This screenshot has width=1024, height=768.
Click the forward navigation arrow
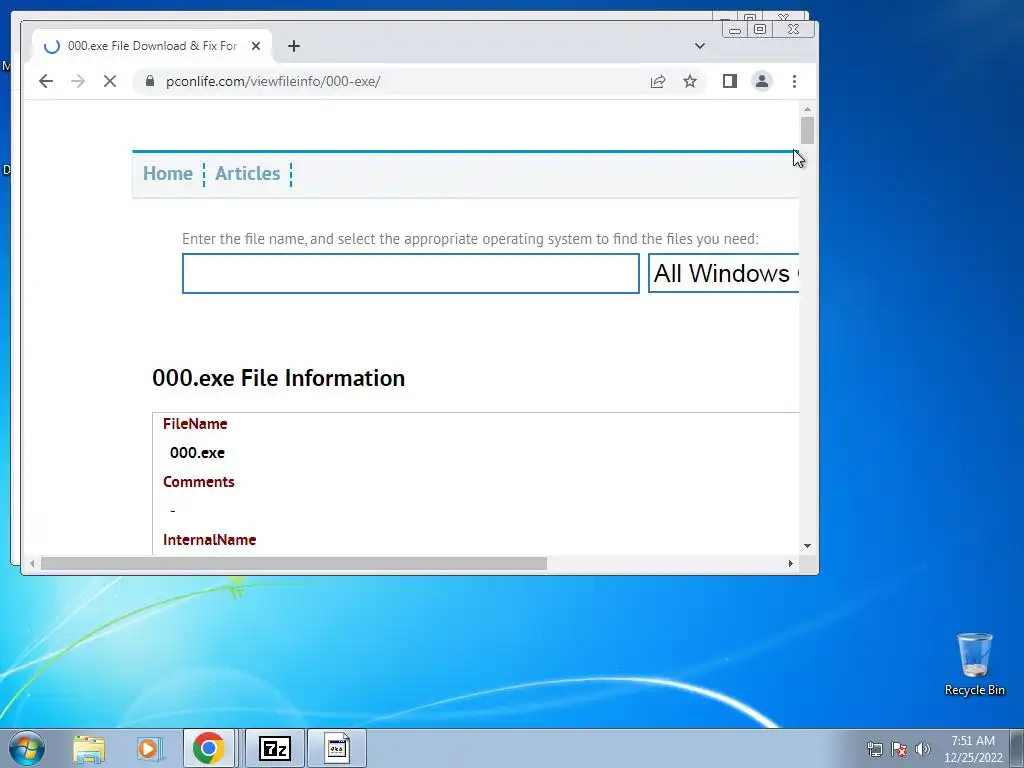[x=78, y=81]
